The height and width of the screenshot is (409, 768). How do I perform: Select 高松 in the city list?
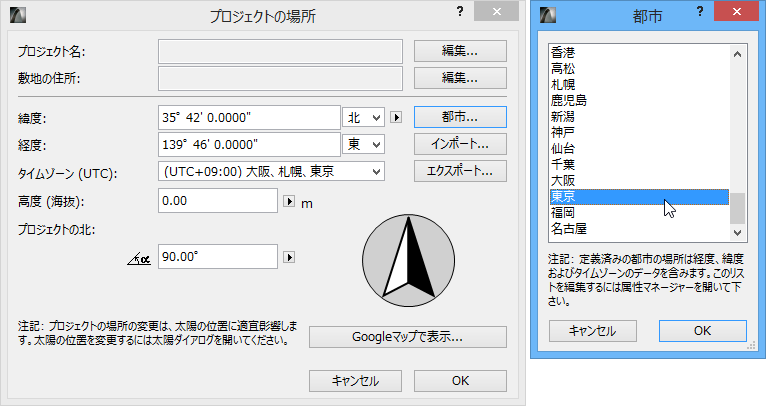639,69
